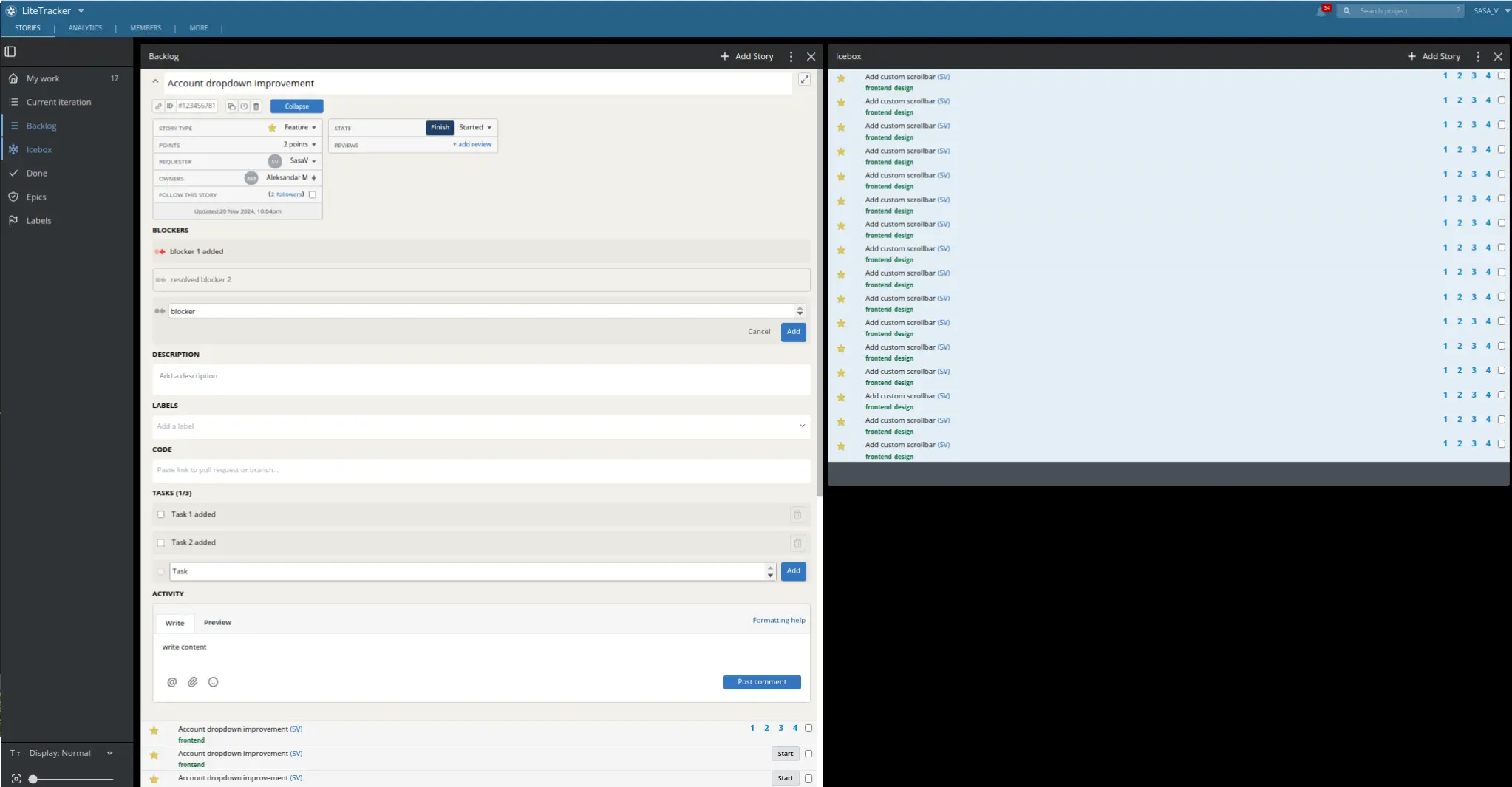1512x787 pixels.
Task: Open the Story Type Feature dropdown
Action: click(300, 128)
